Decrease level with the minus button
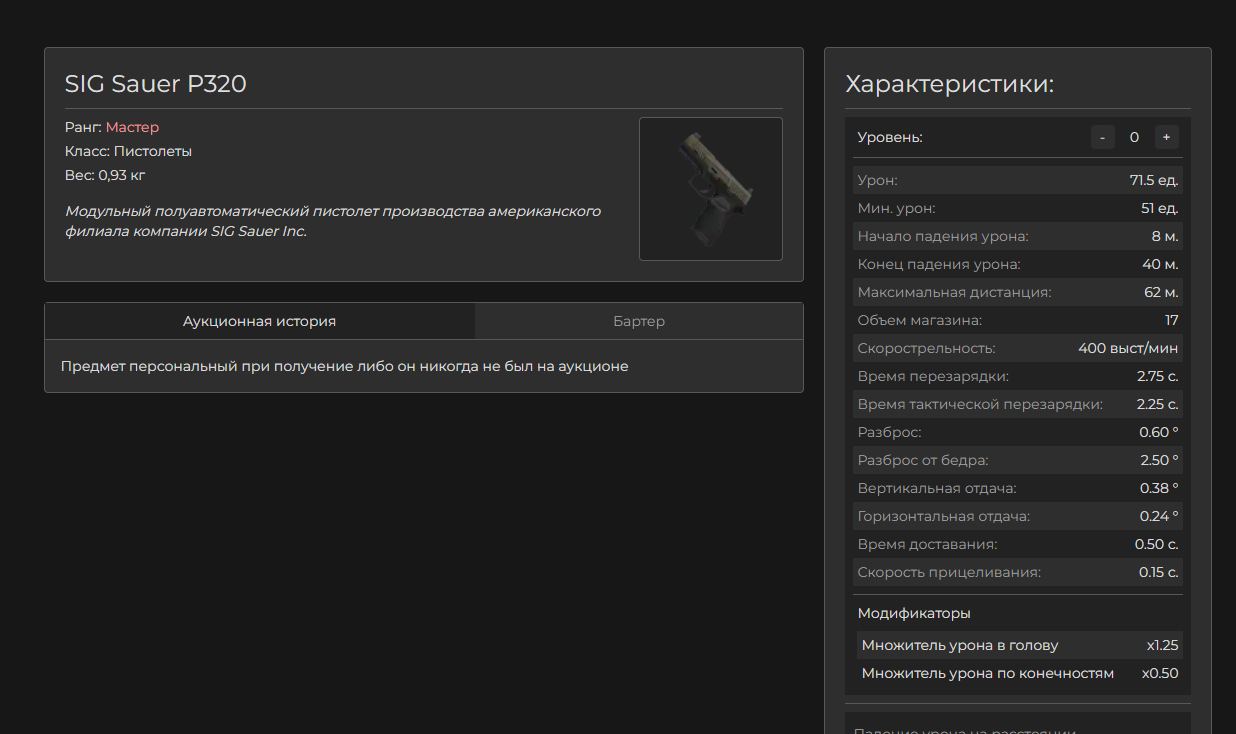1236x734 pixels. [x=1102, y=137]
